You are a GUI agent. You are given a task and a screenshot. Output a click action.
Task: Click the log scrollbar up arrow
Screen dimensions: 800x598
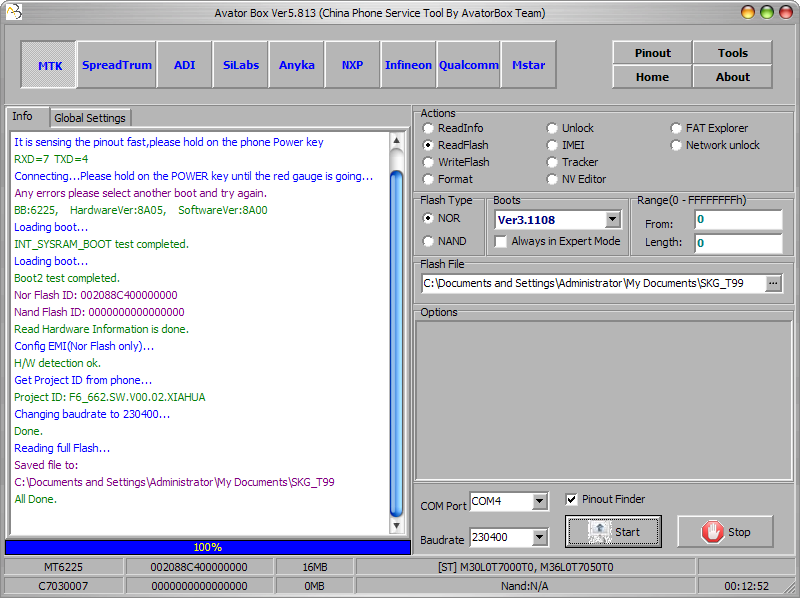click(x=396, y=140)
